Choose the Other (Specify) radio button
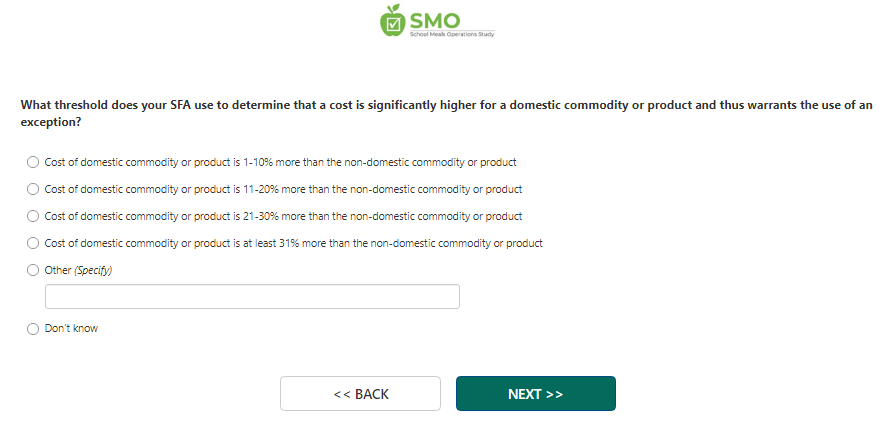Screen dimensions: 891x439 [x=32, y=270]
